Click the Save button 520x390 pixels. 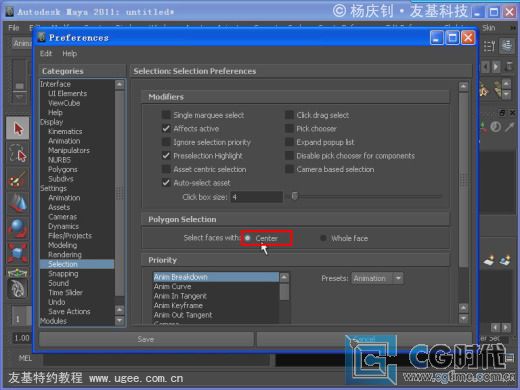(x=146, y=339)
